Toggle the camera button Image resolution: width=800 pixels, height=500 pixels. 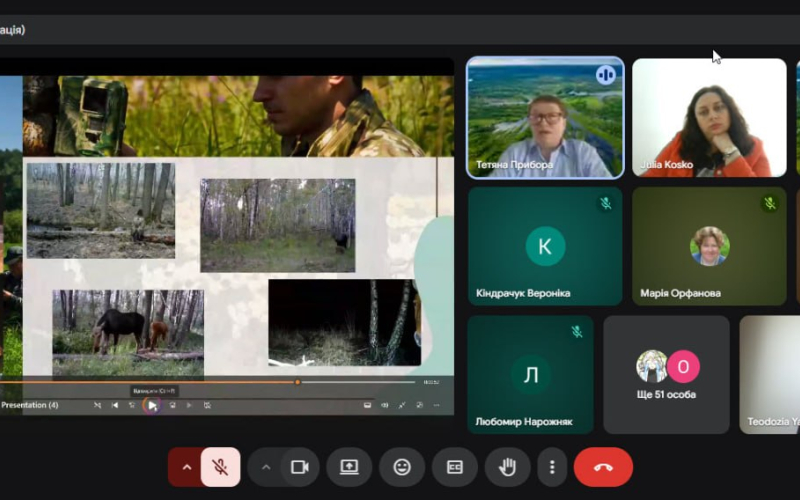coord(299,467)
